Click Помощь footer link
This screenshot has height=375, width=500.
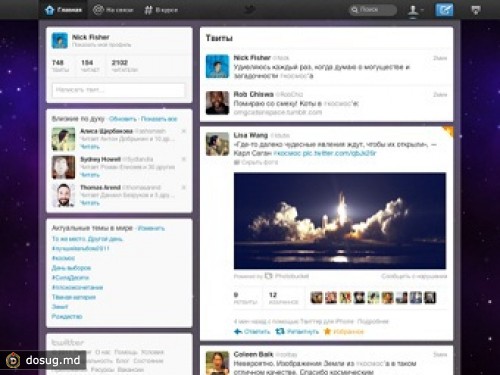tap(126, 352)
